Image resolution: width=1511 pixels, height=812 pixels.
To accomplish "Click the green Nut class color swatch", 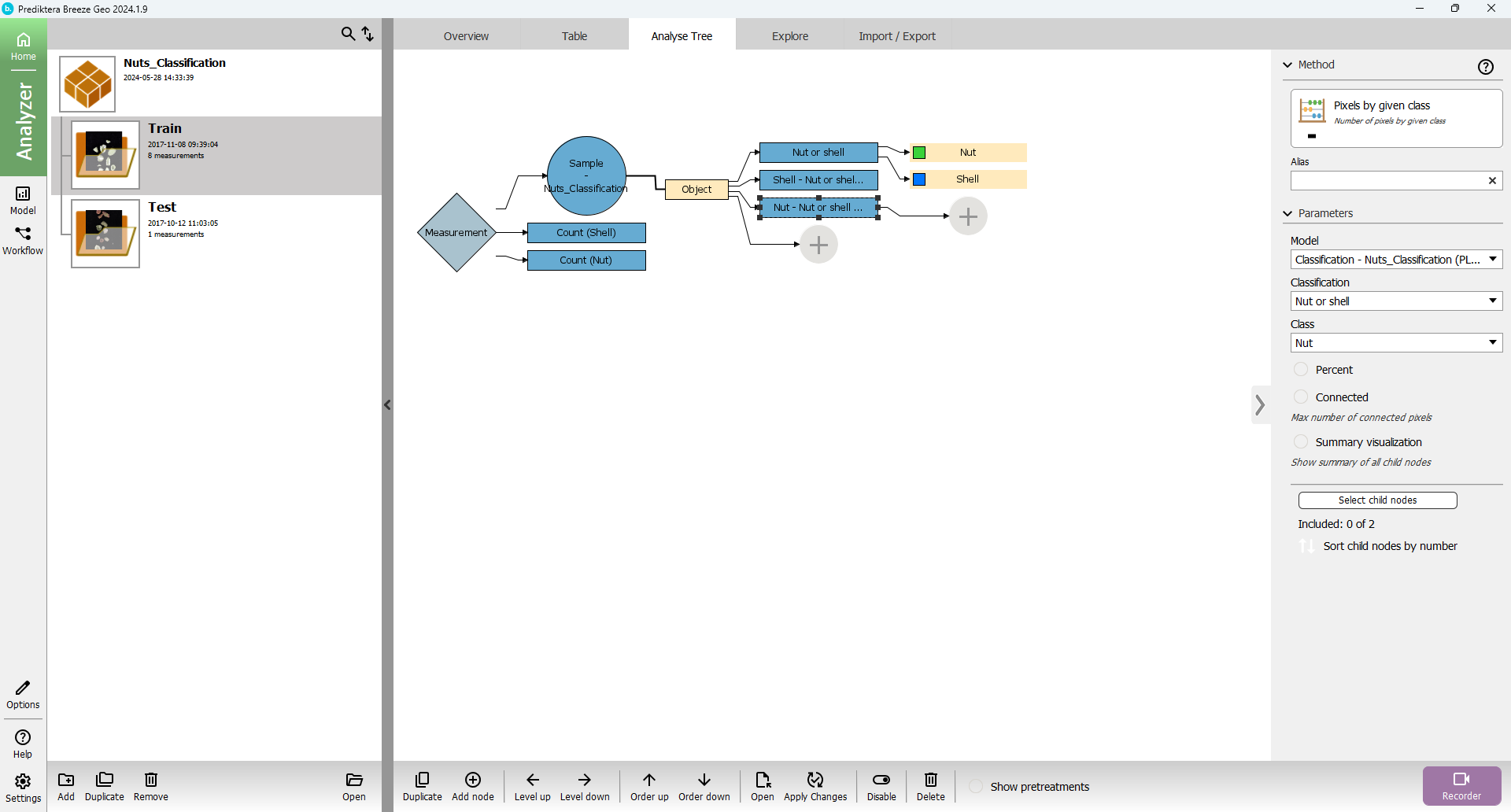I will [x=919, y=153].
